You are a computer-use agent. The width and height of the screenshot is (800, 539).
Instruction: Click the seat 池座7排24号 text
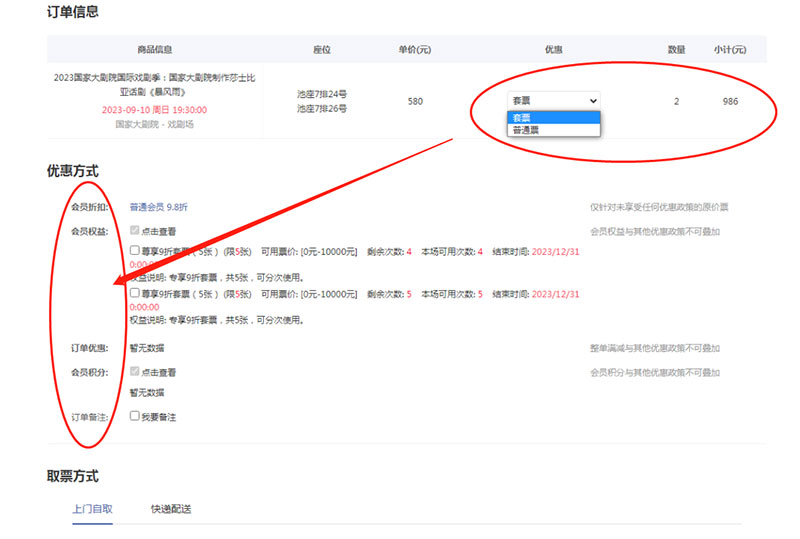click(x=322, y=95)
